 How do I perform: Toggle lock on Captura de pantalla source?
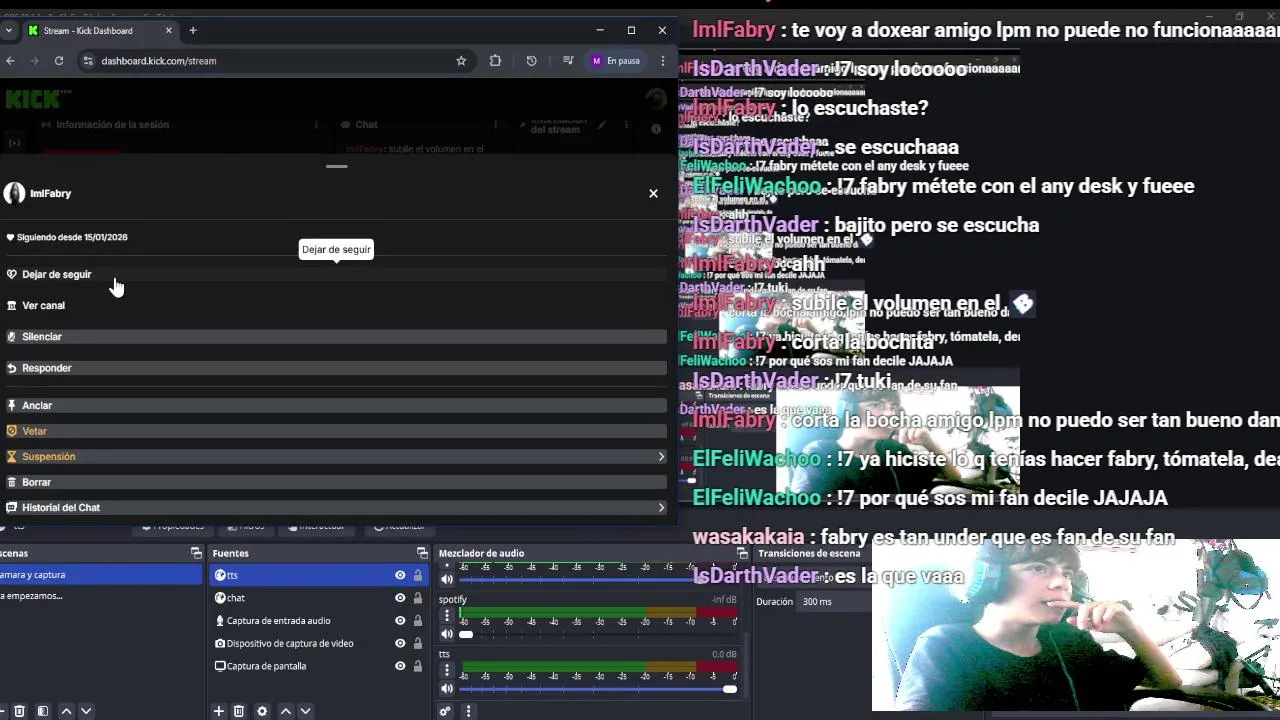[418, 666]
